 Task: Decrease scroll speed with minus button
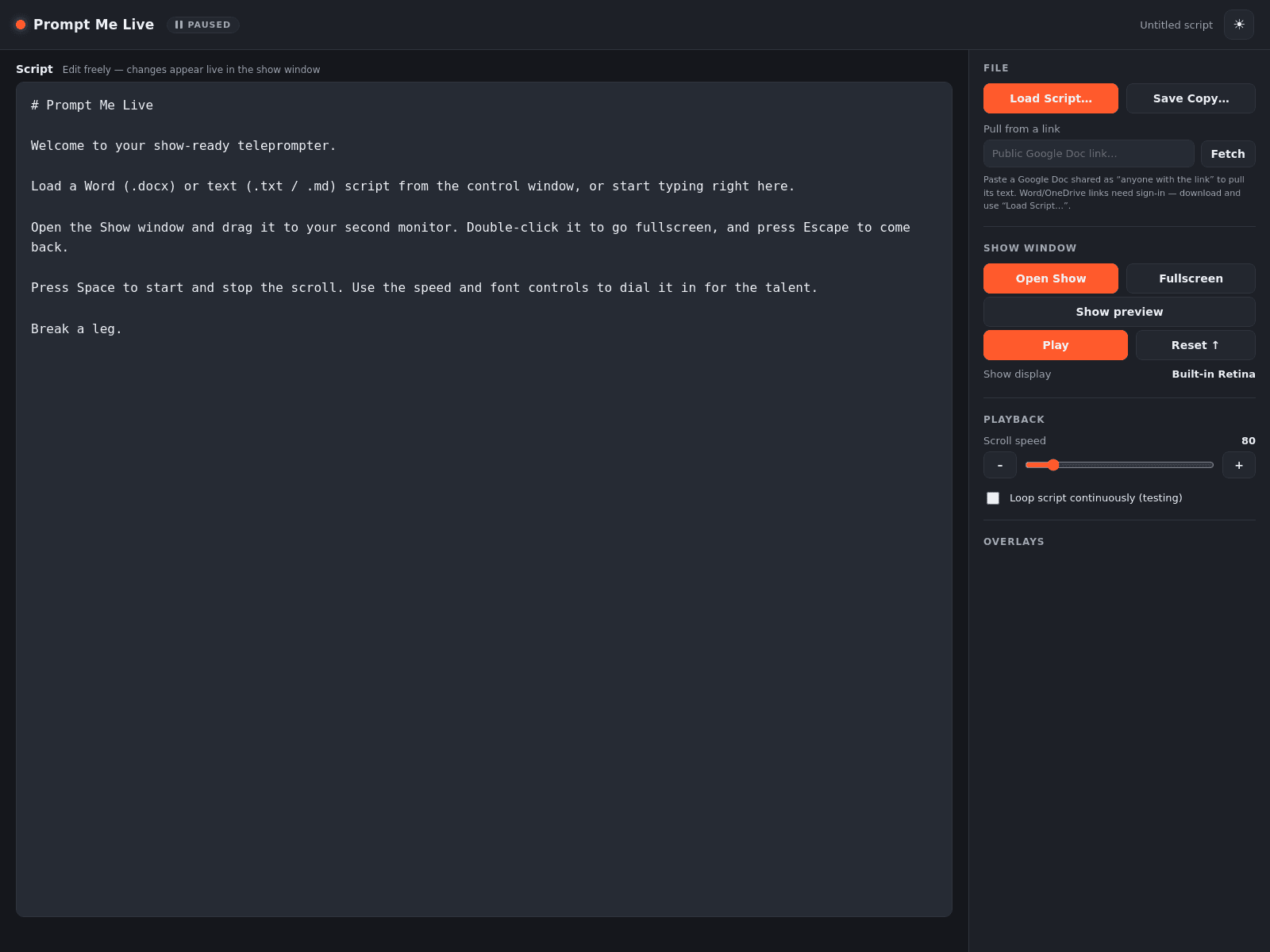point(1000,465)
